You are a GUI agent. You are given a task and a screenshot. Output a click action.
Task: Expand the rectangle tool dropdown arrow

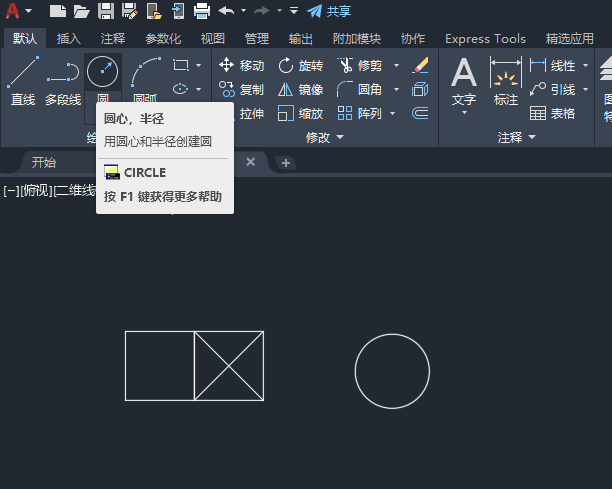coord(198,65)
